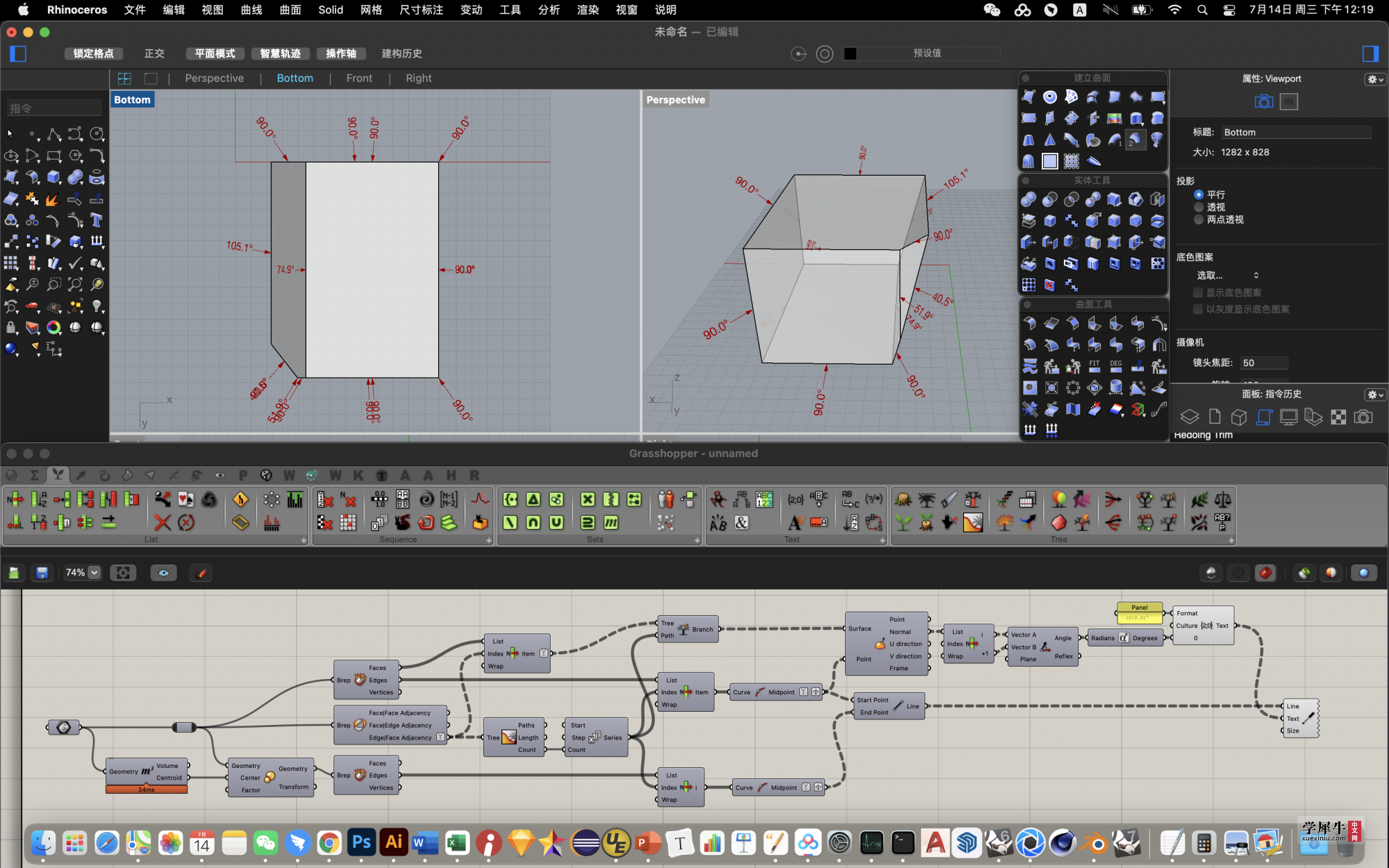Screen dimensions: 1389x868
Task: Select the four-viewport layout icon
Action: (x=124, y=78)
